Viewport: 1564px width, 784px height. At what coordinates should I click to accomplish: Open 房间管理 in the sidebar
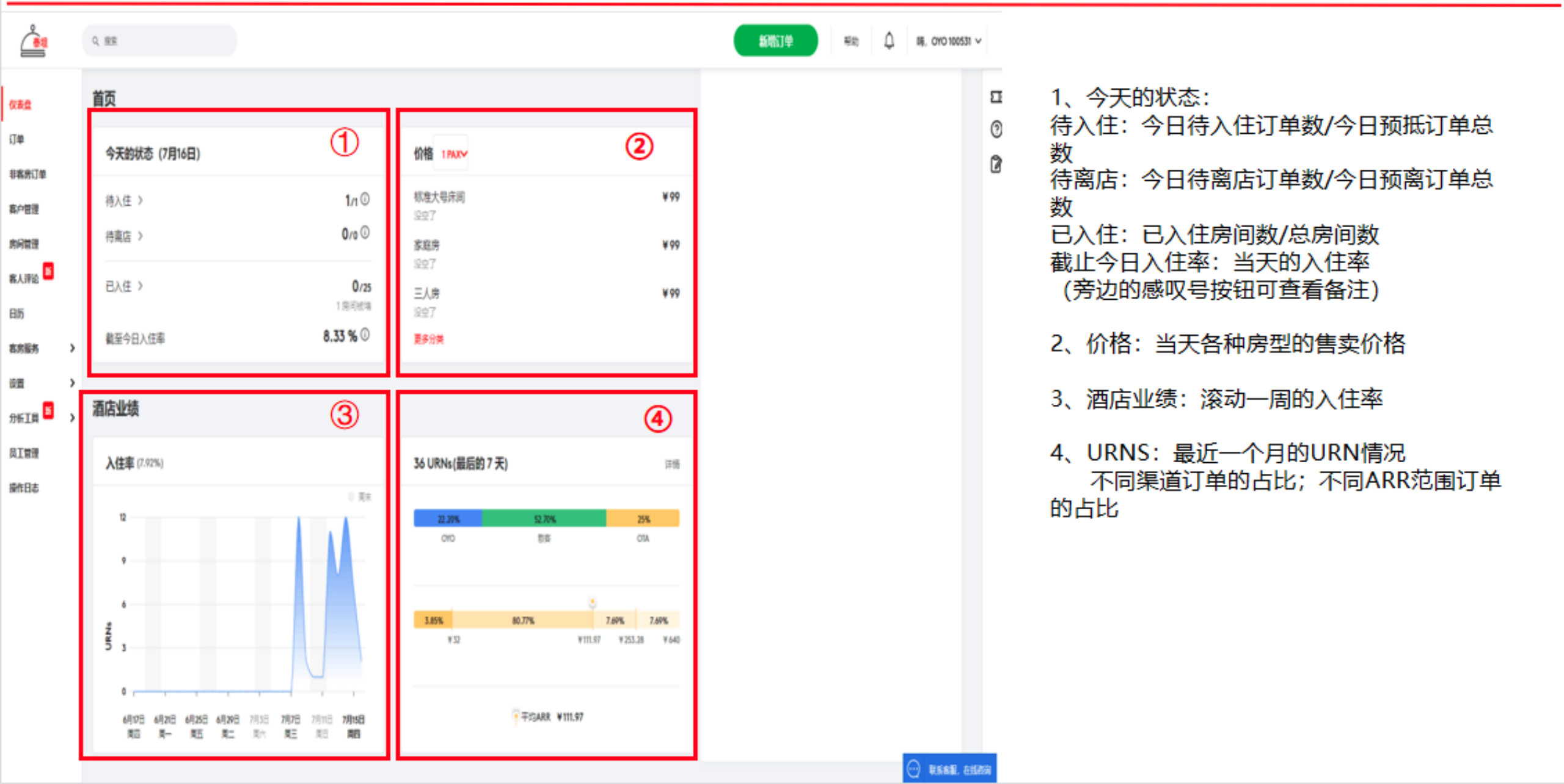pyautogui.click(x=24, y=244)
